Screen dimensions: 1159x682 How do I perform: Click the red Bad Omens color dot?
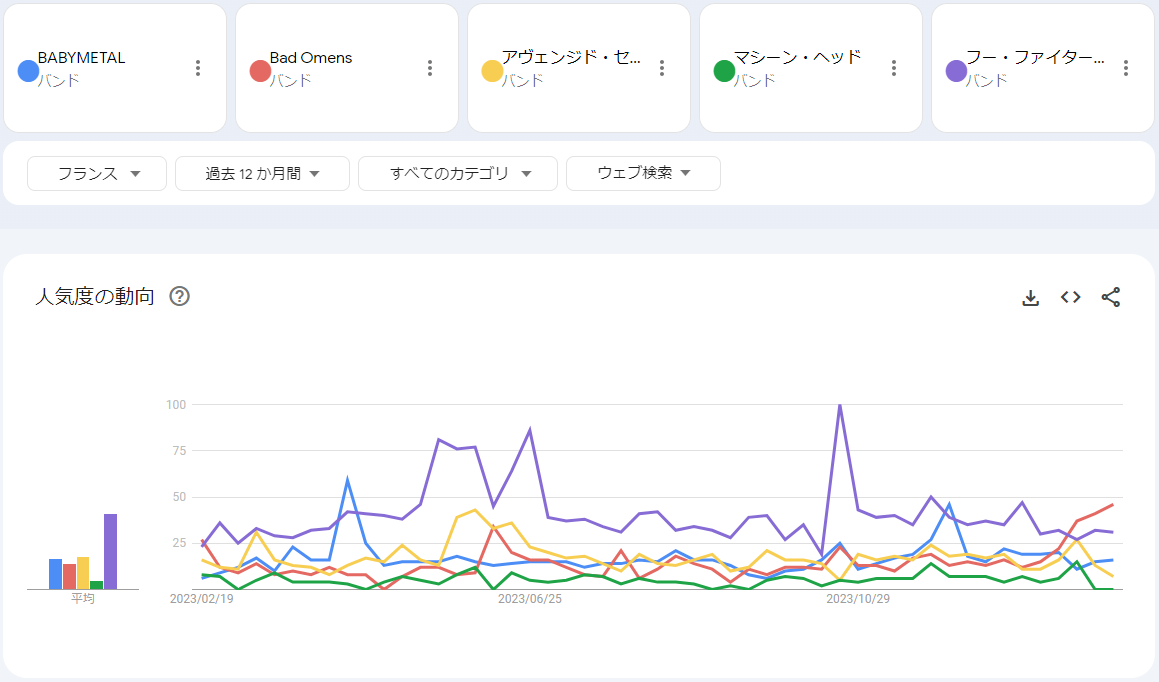pyautogui.click(x=260, y=71)
